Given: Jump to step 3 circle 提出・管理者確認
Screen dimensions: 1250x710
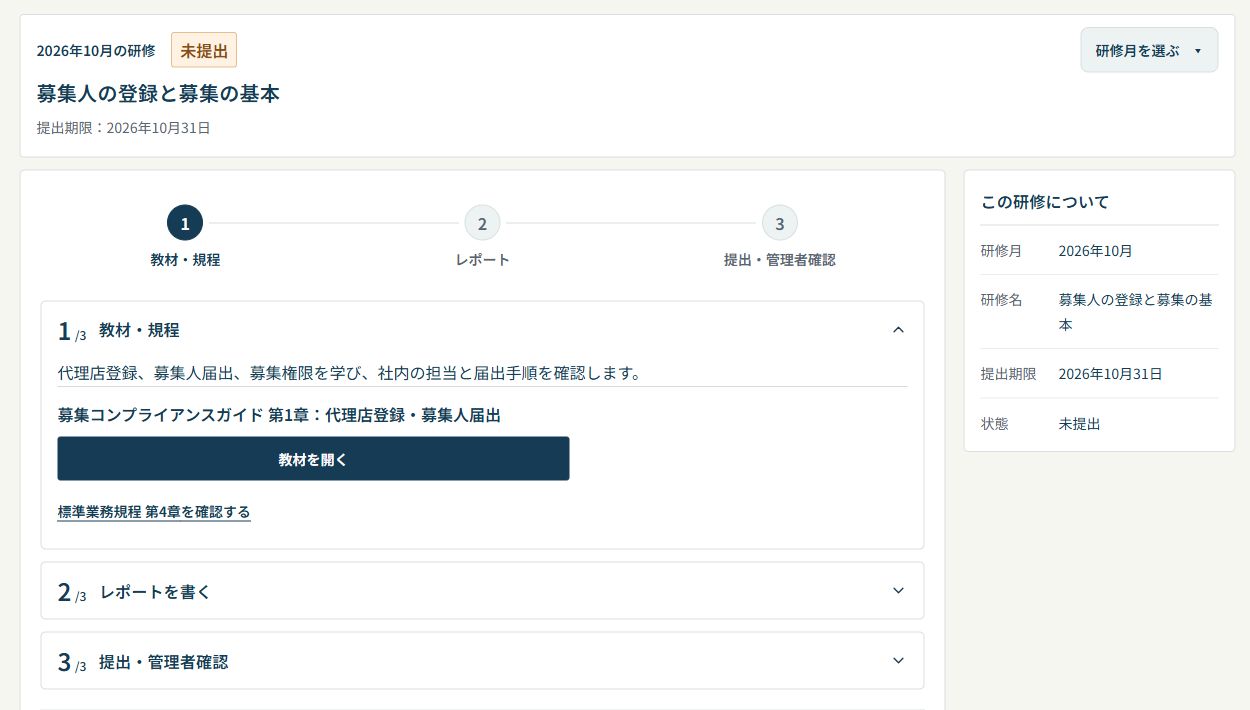Looking at the screenshot, I should pyautogui.click(x=780, y=223).
